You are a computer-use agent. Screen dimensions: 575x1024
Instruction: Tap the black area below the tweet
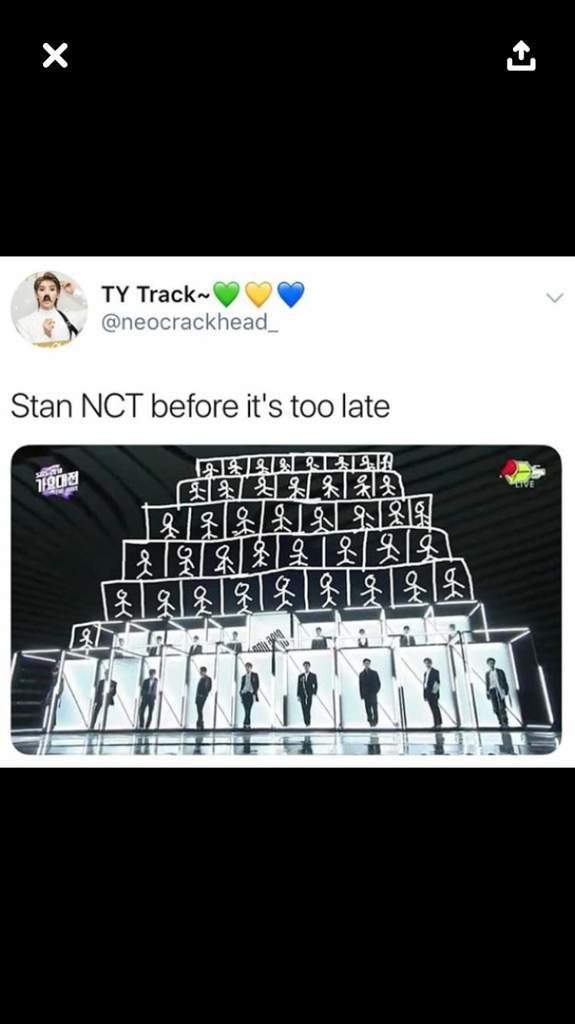coord(288,895)
